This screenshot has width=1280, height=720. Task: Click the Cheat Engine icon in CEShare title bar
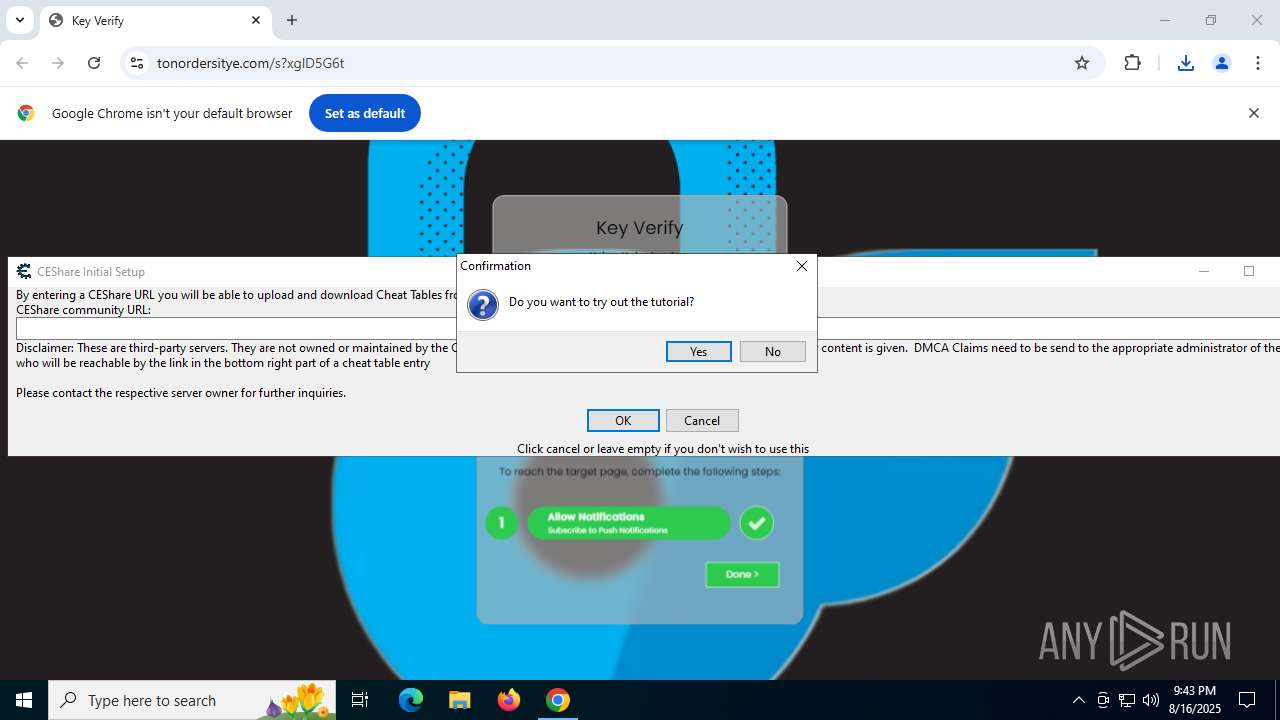coord(24,271)
